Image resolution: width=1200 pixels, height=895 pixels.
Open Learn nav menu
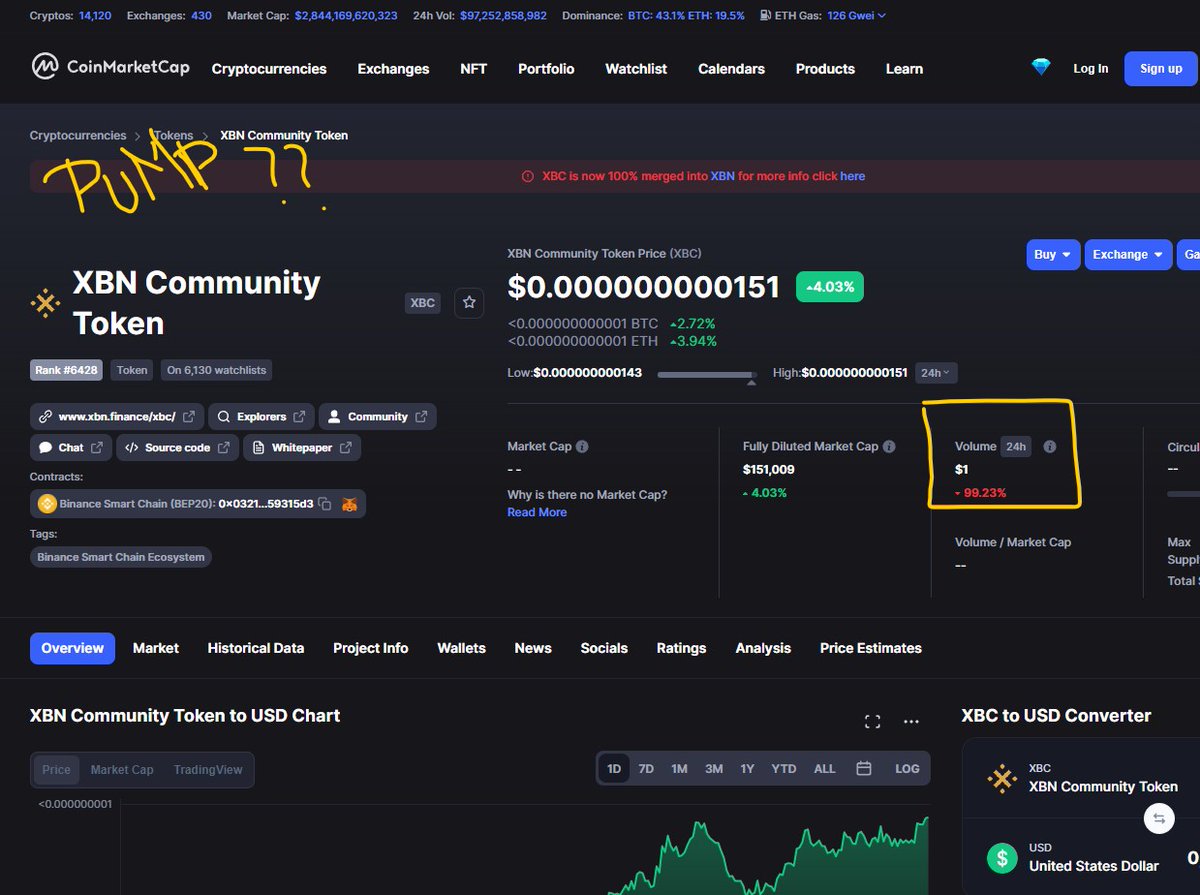(x=904, y=69)
